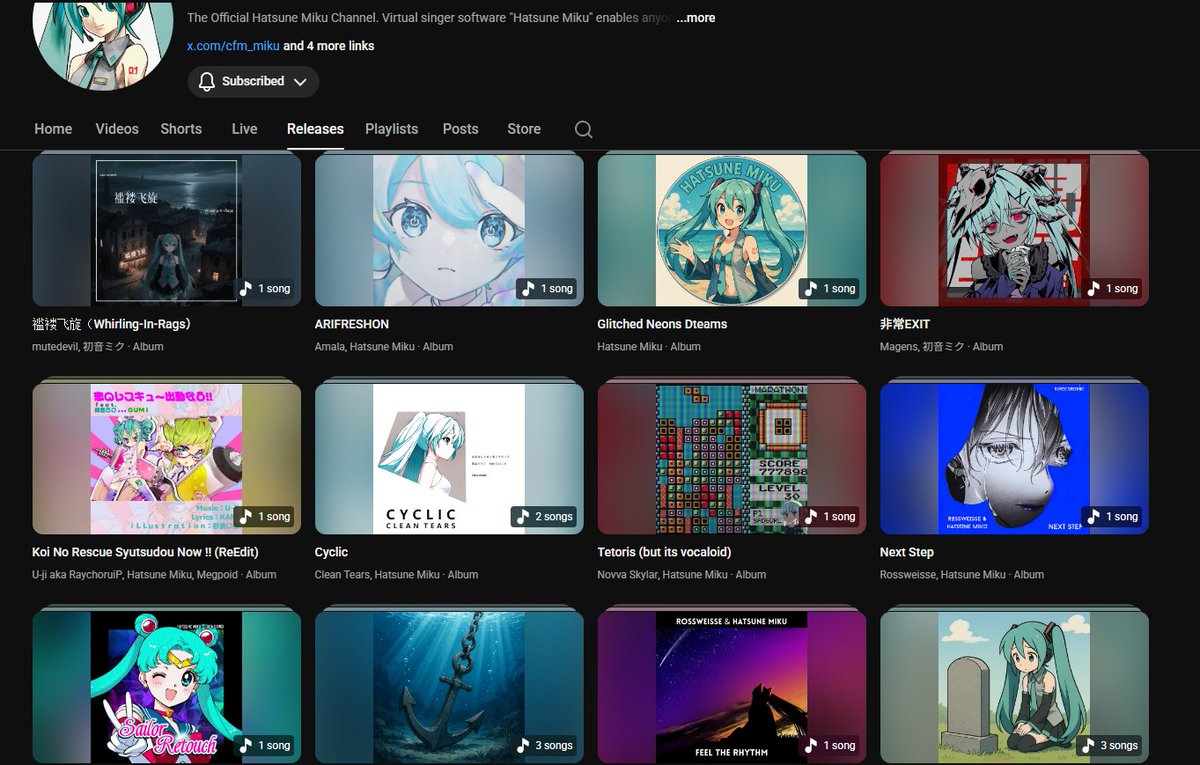Expand the Subscribed dropdown chevron

(x=300, y=82)
